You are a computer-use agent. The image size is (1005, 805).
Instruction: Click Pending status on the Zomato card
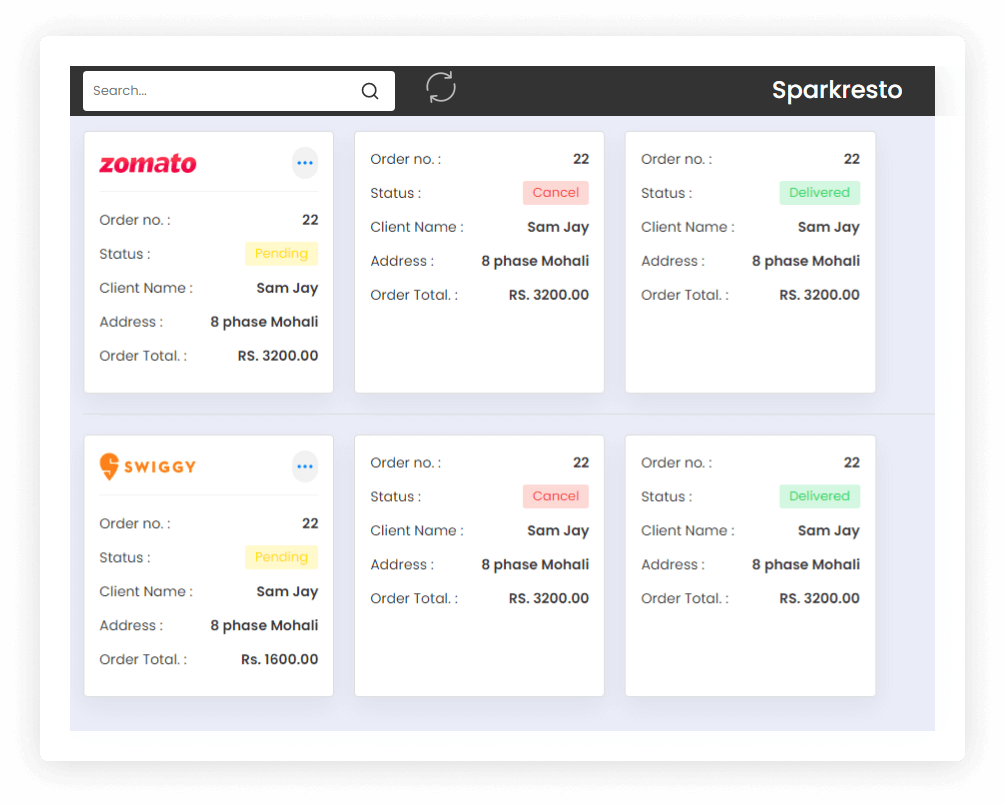281,254
